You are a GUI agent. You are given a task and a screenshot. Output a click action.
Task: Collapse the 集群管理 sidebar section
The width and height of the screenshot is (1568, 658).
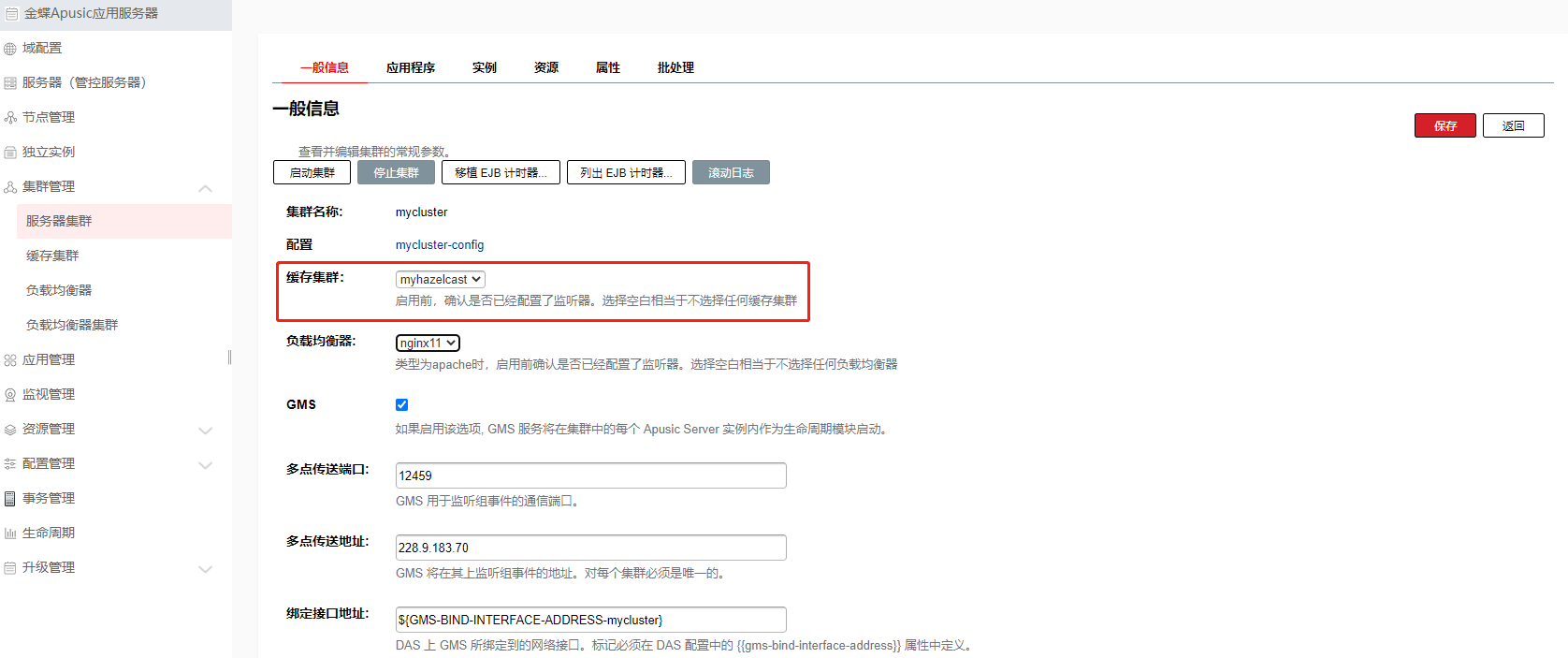(206, 188)
